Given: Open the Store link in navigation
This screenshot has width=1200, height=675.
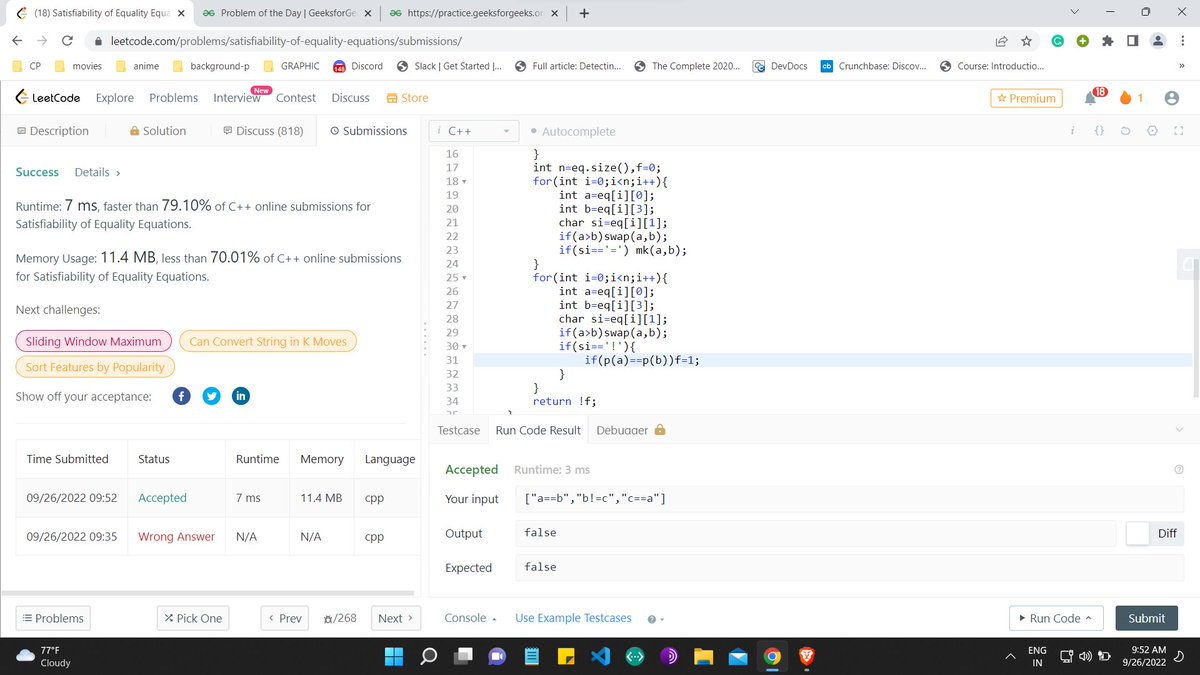Looking at the screenshot, I should coord(407,98).
